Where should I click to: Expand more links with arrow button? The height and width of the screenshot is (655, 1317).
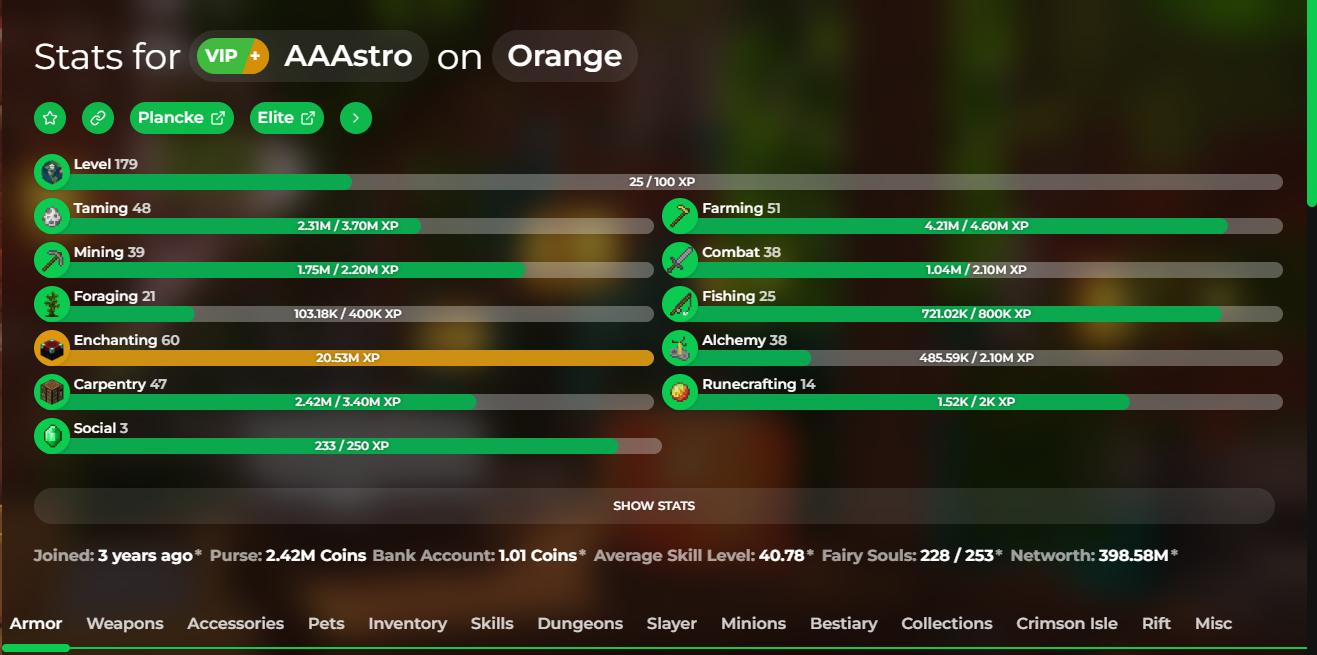356,118
